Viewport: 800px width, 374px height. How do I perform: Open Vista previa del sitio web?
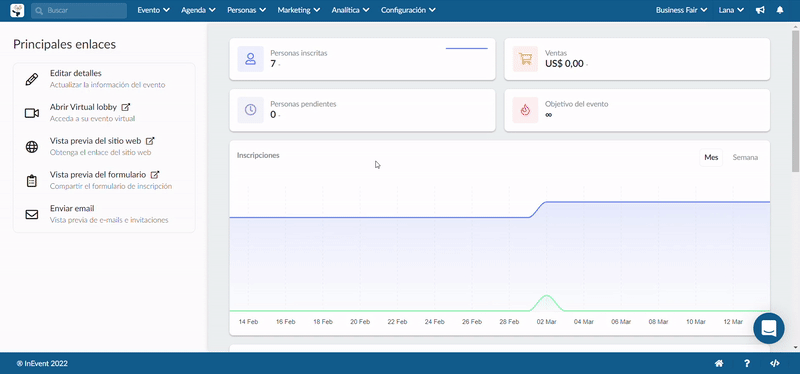point(95,141)
